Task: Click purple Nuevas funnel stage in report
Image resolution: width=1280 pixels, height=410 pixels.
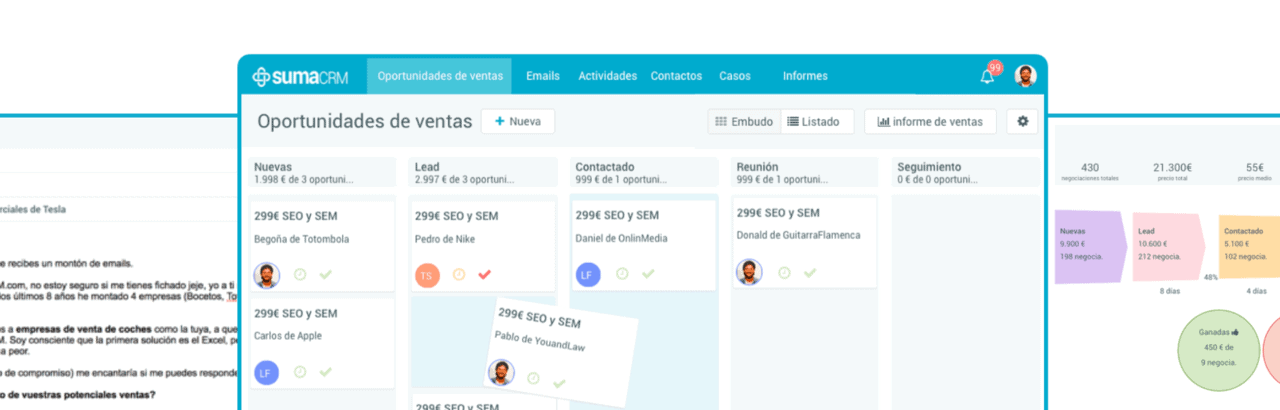Action: point(1090,246)
